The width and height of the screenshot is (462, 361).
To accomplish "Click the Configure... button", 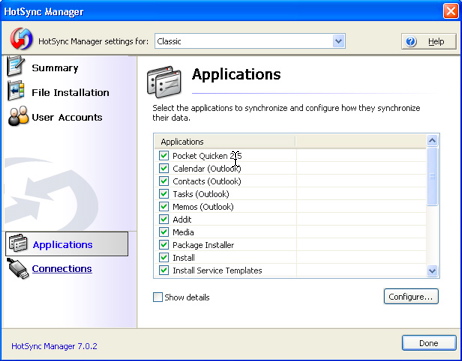I will point(411,296).
